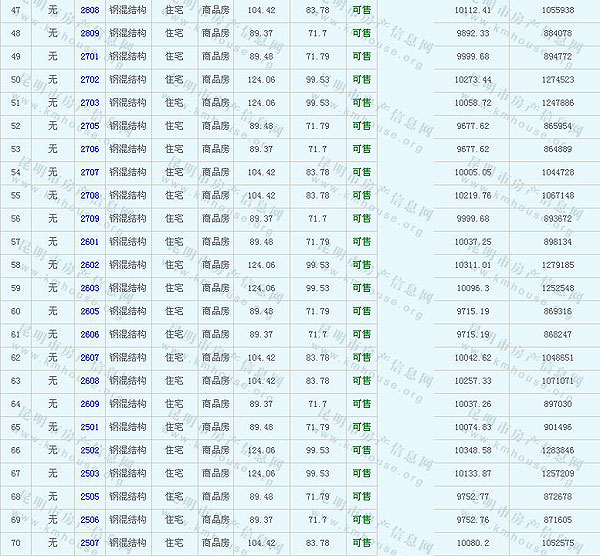Viewport: 600px width, 556px height.
Task: Open unit 2503 link
Action: [x=89, y=473]
